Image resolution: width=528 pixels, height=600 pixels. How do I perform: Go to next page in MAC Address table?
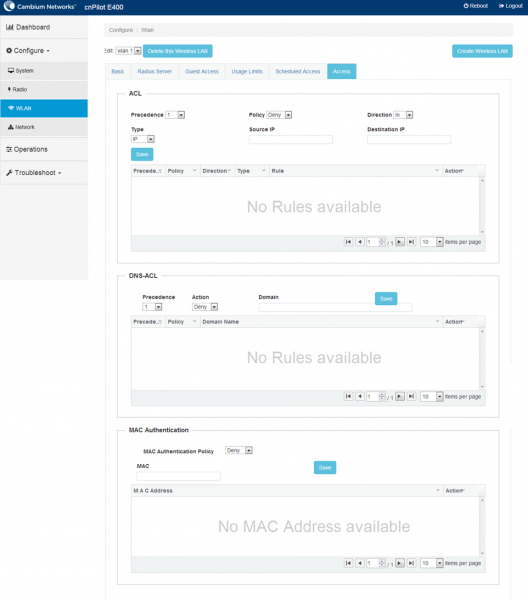pyautogui.click(x=400, y=563)
